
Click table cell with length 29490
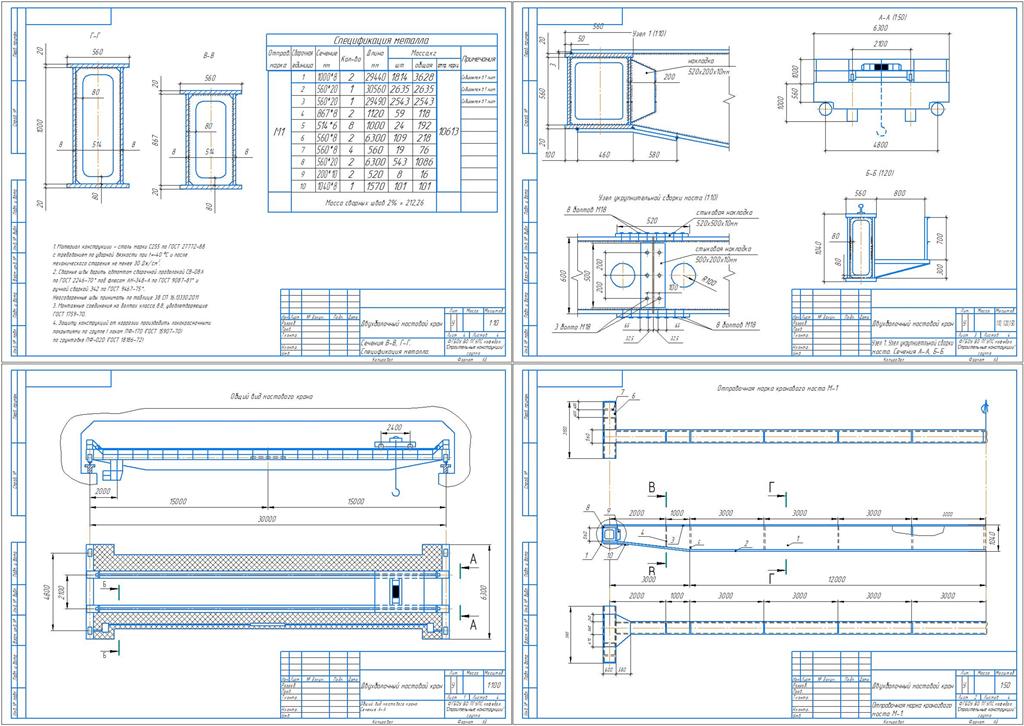pyautogui.click(x=376, y=101)
